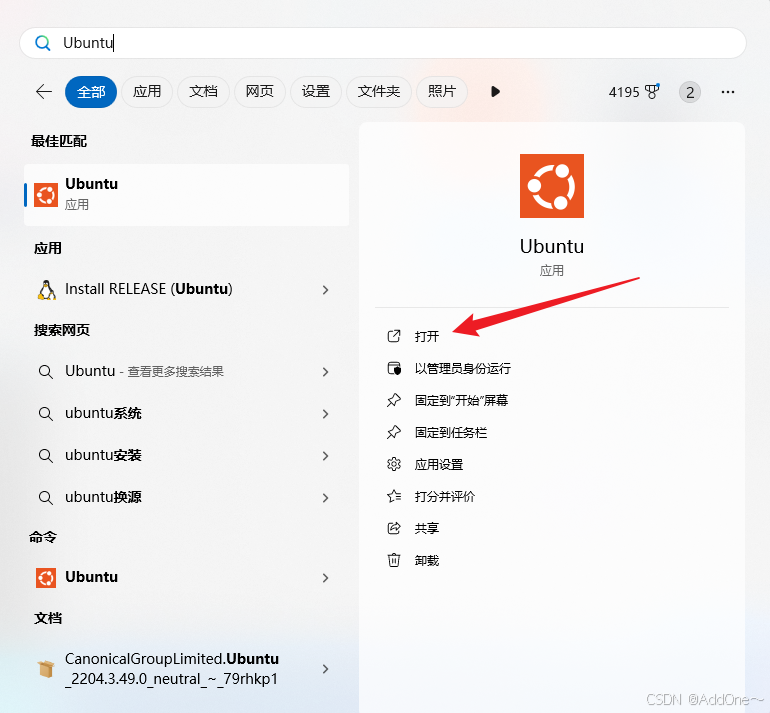Image resolution: width=770 pixels, height=713 pixels.
Task: Click share icon for 共享
Action: 394,528
